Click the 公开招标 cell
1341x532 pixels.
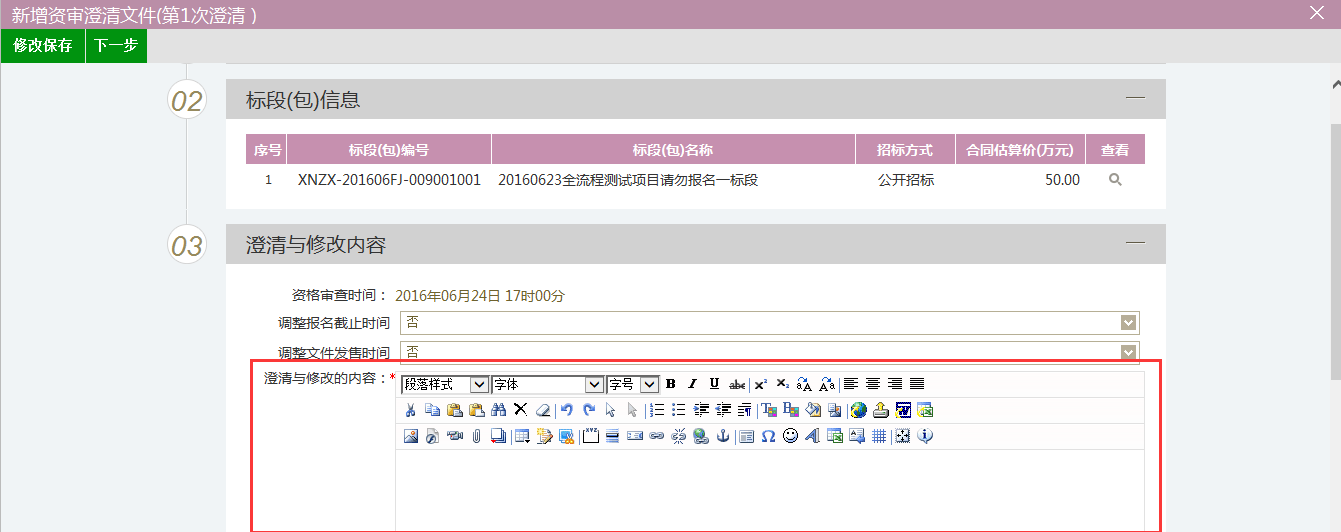click(906, 181)
